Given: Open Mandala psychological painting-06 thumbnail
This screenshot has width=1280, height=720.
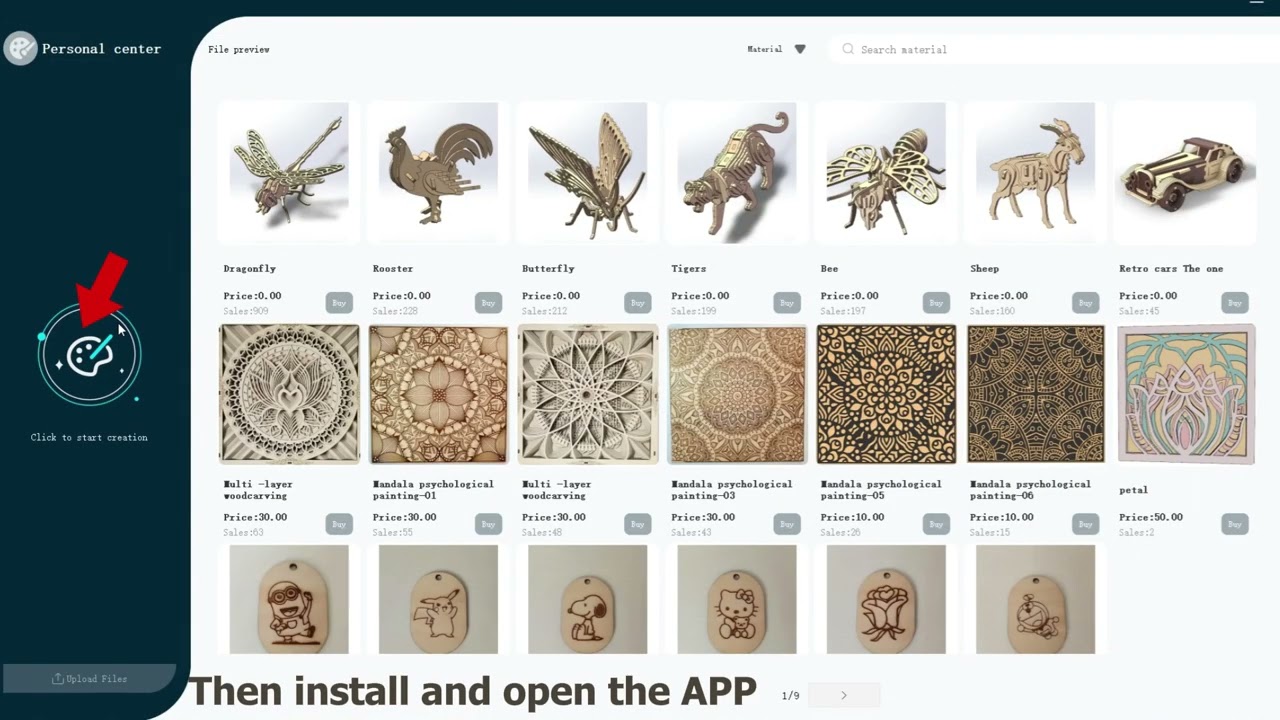Looking at the screenshot, I should pos(1035,394).
